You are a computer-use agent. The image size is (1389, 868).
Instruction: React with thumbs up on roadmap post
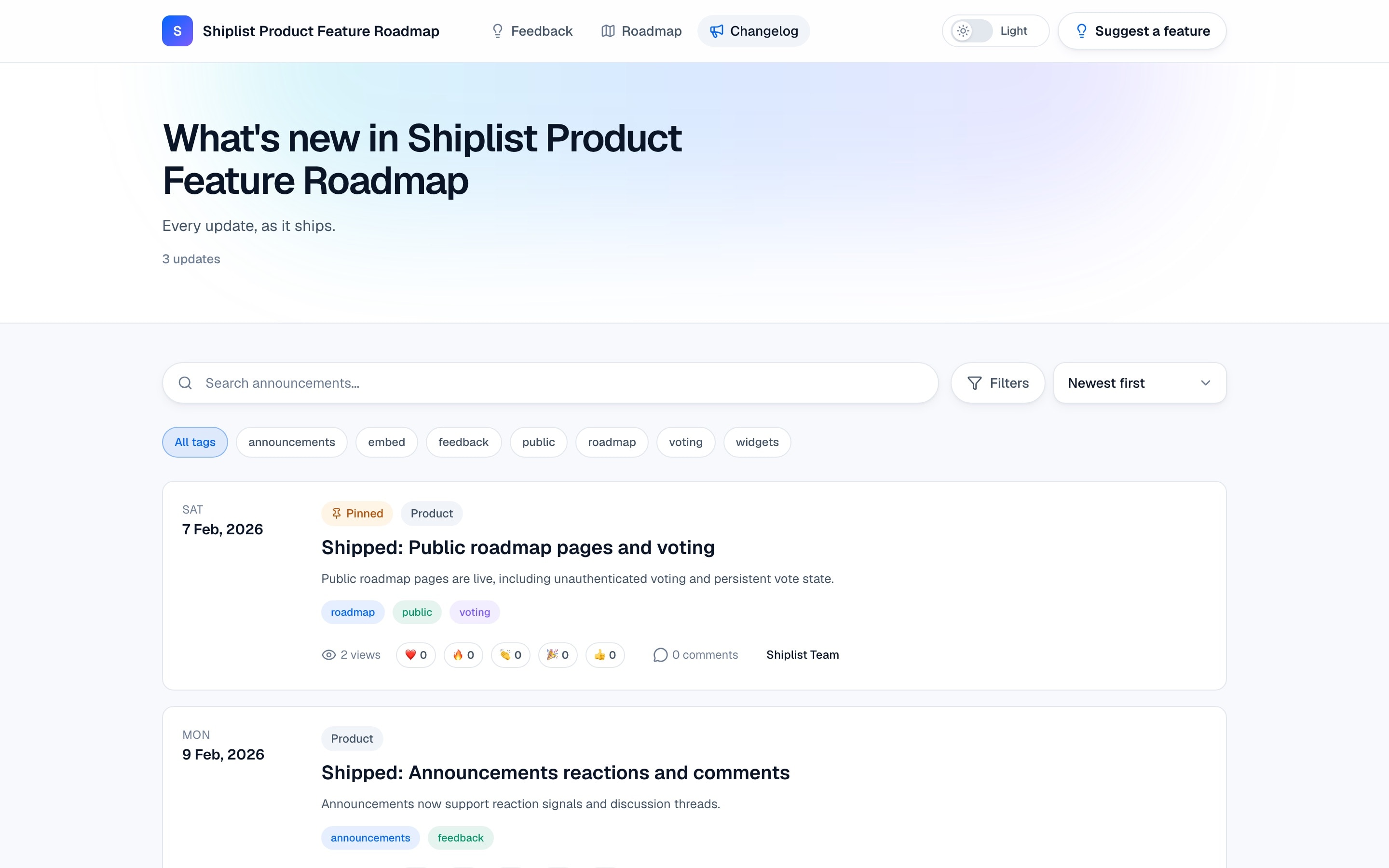click(x=605, y=655)
